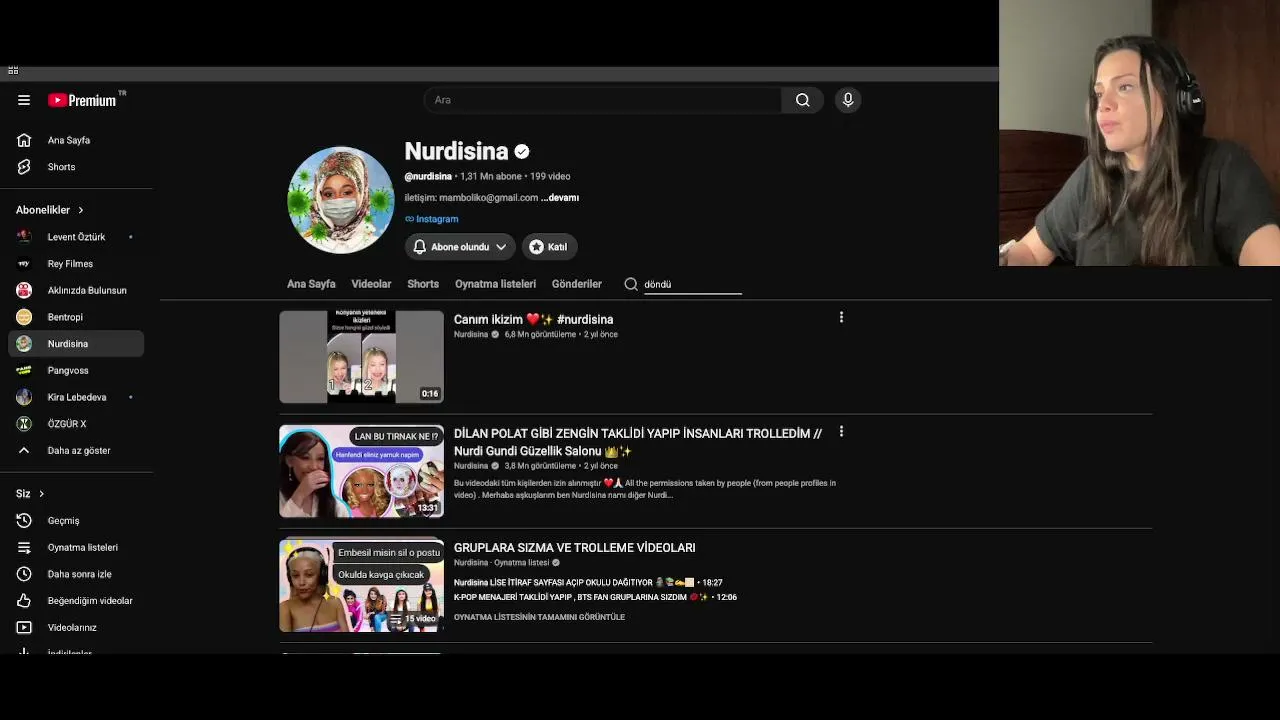The image size is (1280, 720).
Task: Click Nurdisina channel name under Canım ikizim
Action: coord(471,335)
